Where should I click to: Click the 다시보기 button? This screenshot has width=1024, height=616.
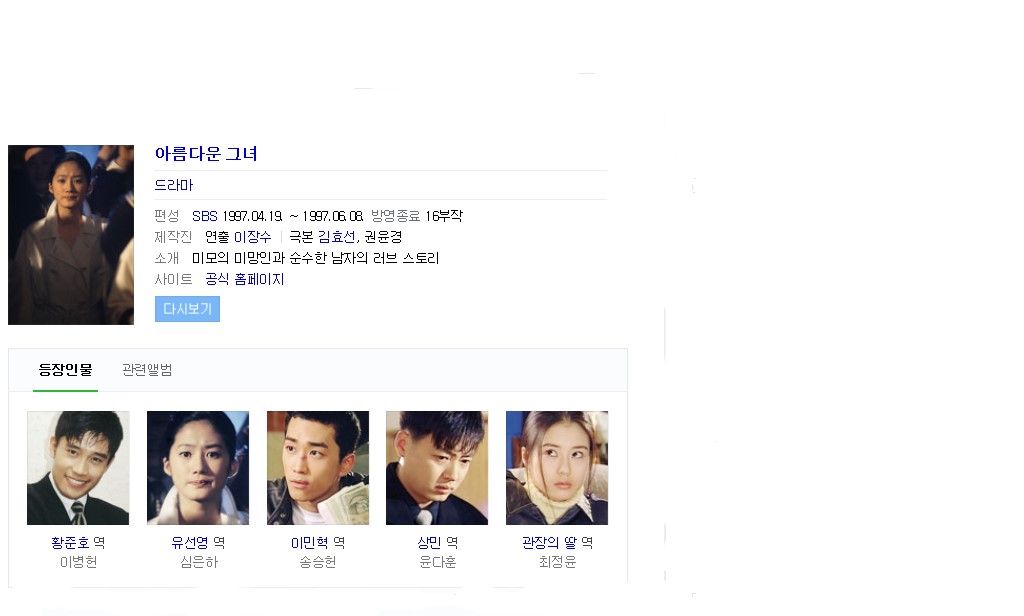[187, 309]
